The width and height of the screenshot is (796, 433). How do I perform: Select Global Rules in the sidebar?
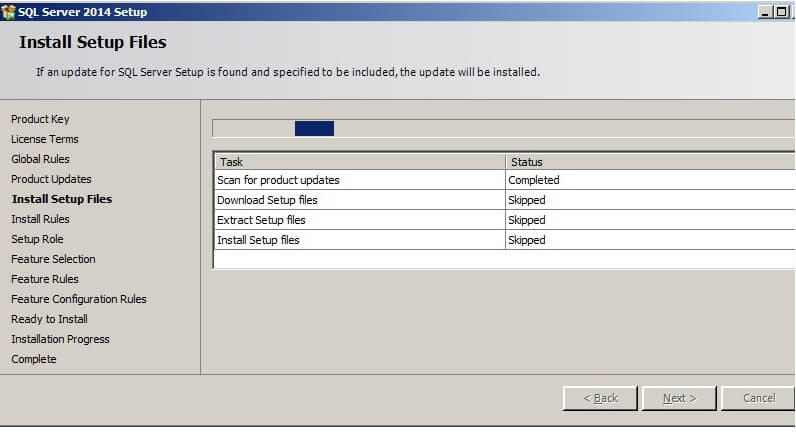(x=40, y=159)
